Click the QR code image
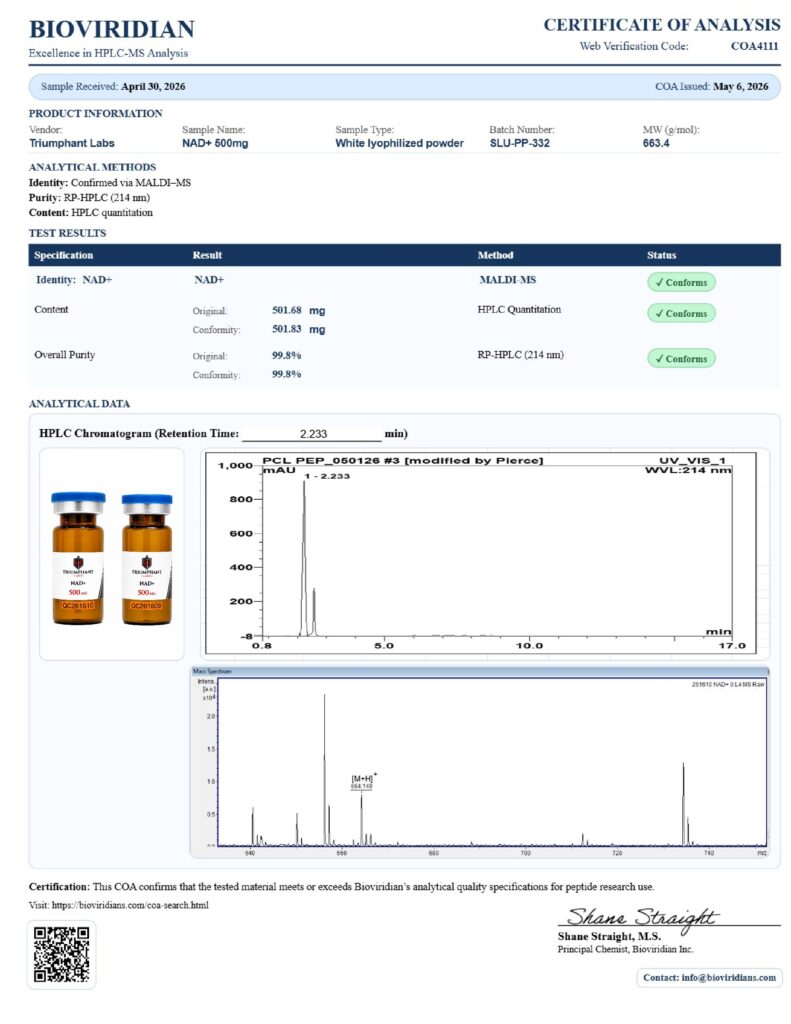791x1024 pixels. [61, 954]
